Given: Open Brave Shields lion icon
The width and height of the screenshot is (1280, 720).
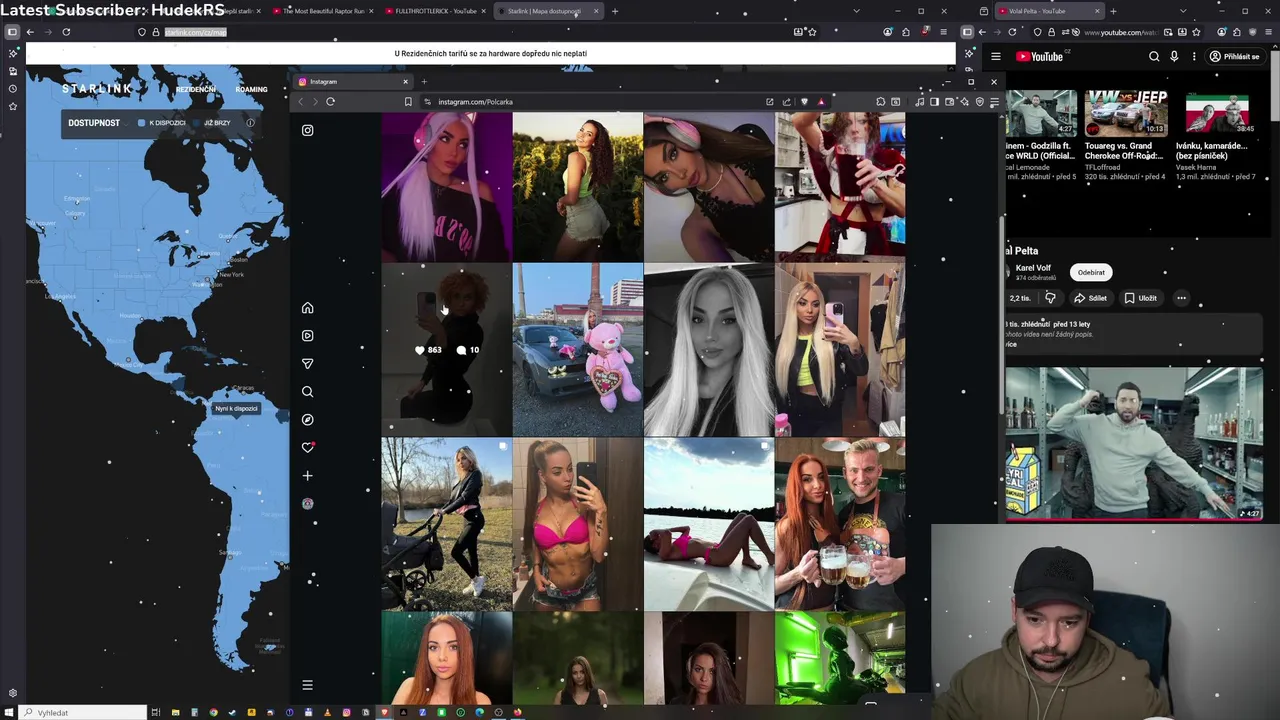Looking at the screenshot, I should [x=804, y=101].
